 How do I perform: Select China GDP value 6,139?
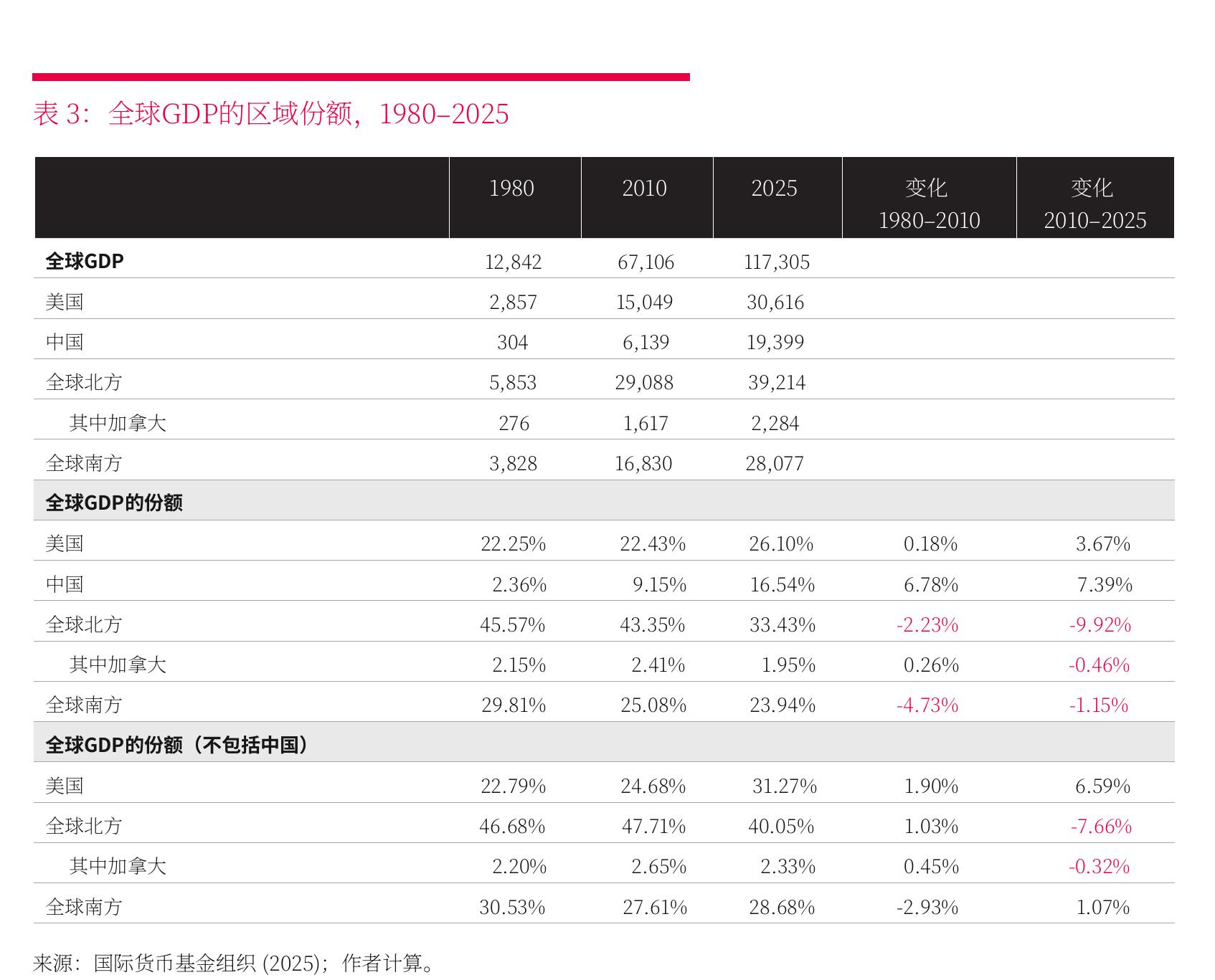pos(646,343)
